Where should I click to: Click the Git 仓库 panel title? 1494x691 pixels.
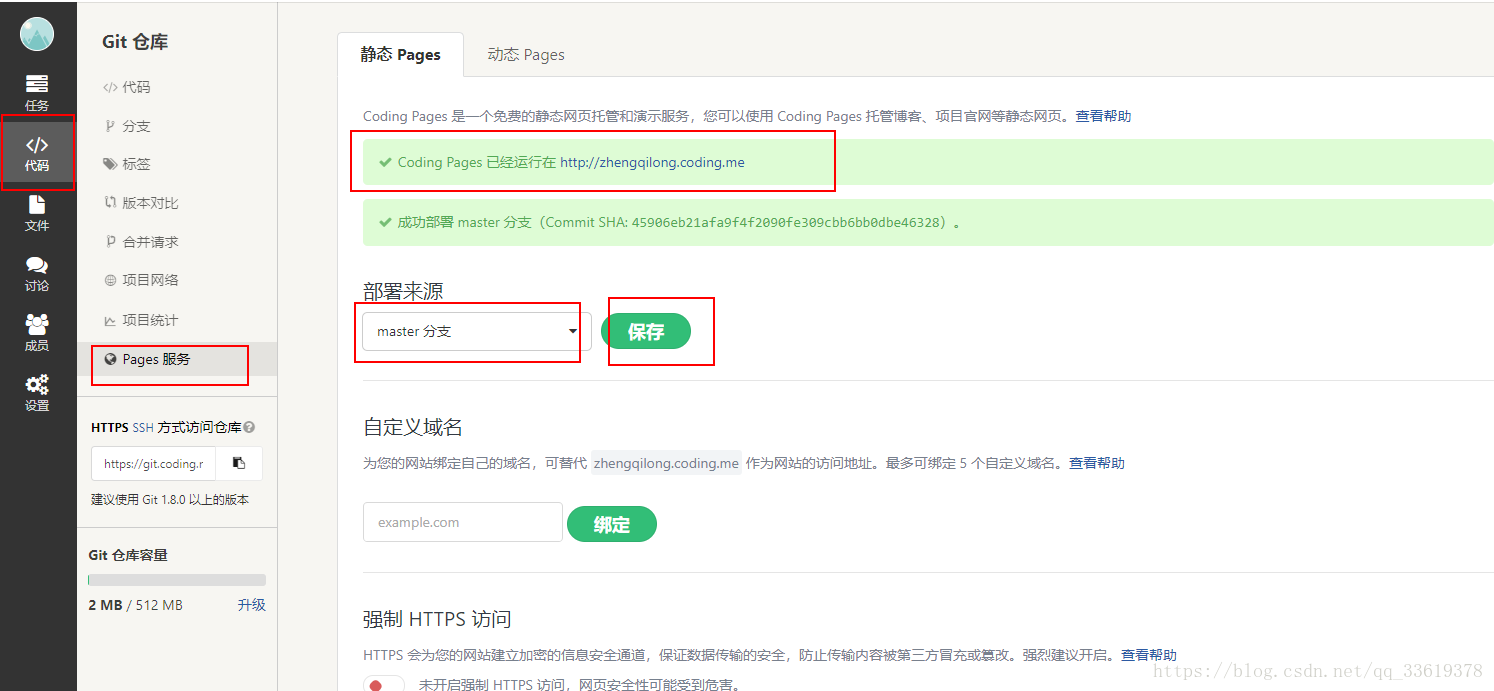135,42
